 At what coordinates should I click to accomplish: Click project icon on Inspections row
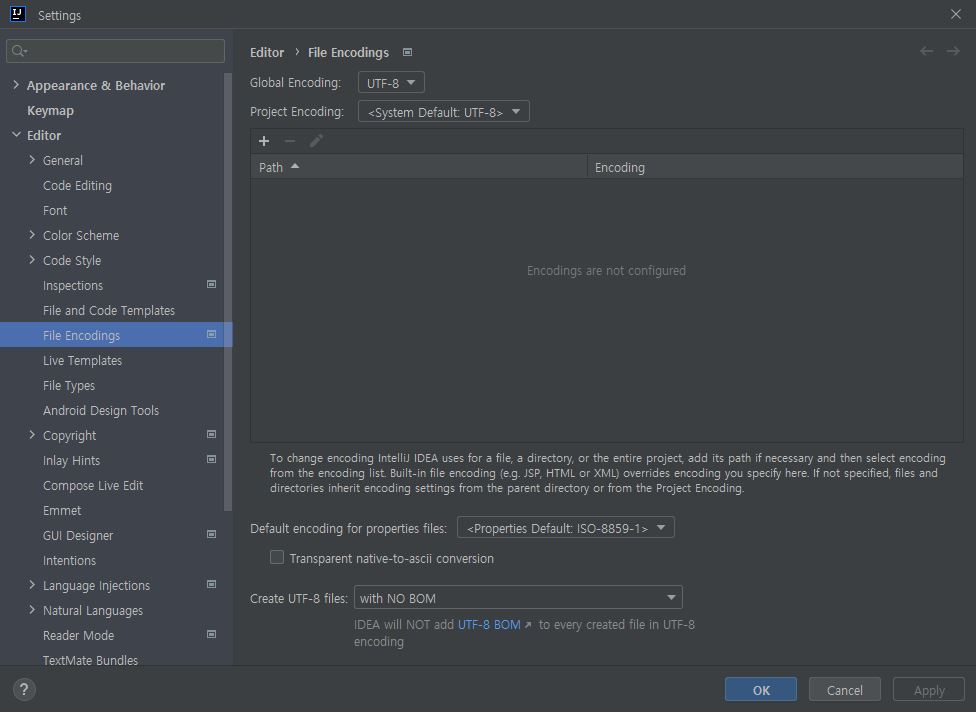pyautogui.click(x=212, y=284)
